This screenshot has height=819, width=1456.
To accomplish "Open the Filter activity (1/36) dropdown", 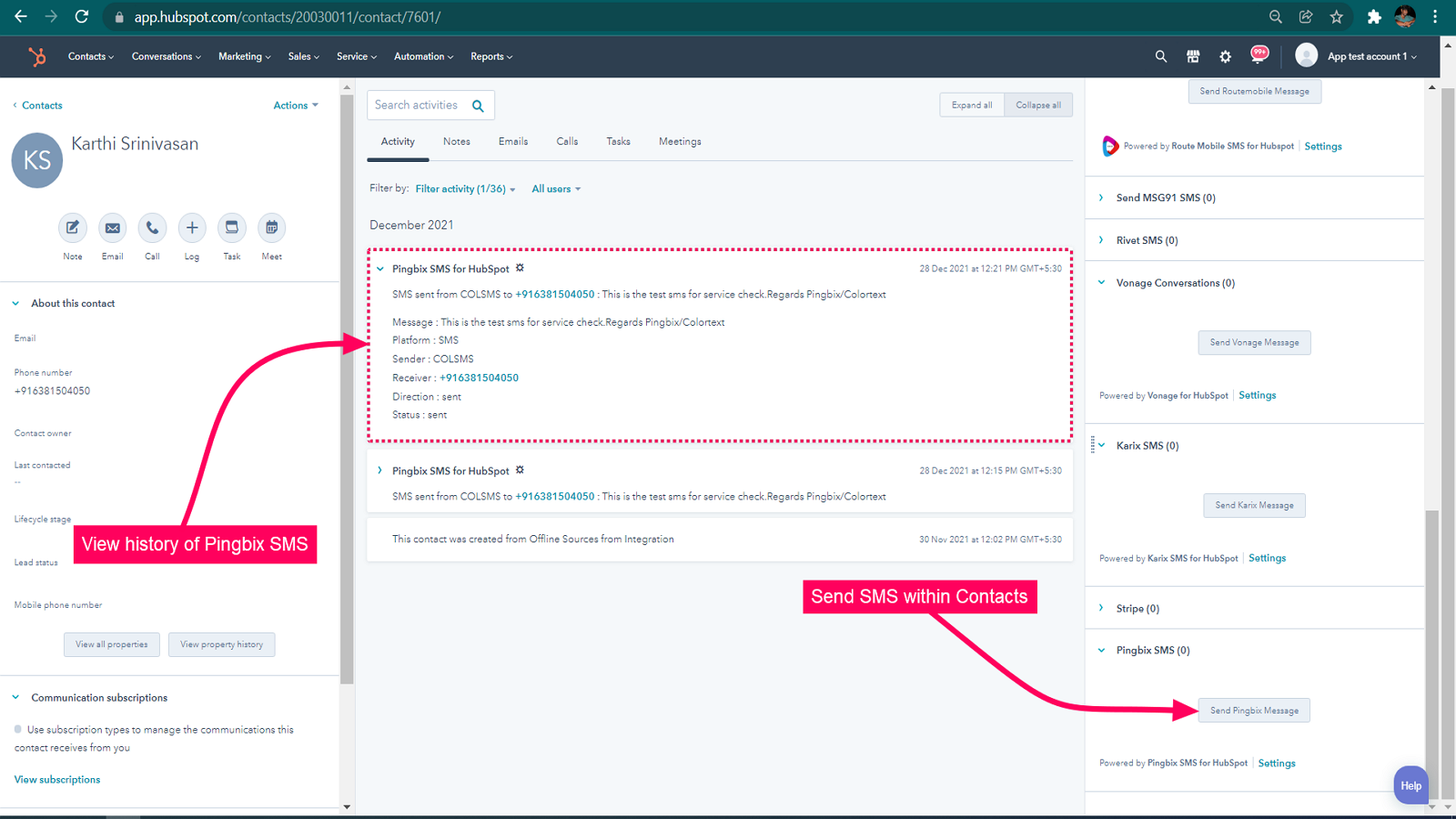I will tap(465, 189).
